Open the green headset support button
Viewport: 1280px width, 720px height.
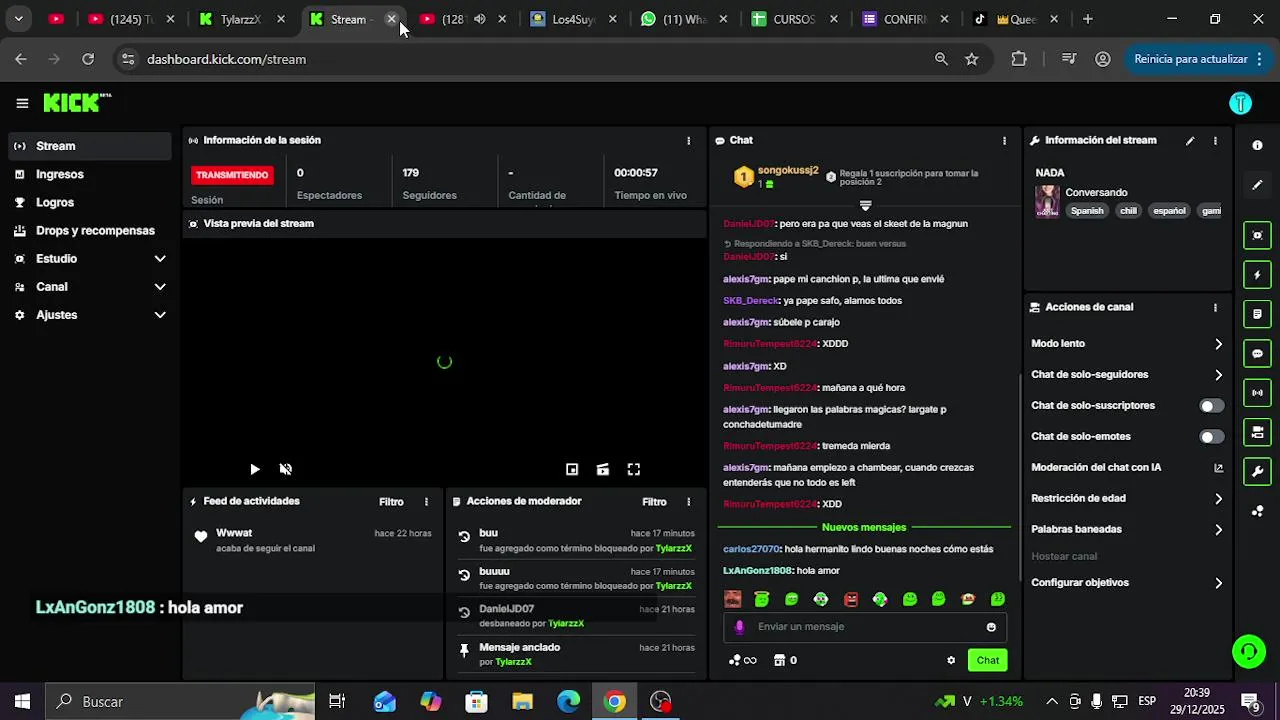[1248, 652]
